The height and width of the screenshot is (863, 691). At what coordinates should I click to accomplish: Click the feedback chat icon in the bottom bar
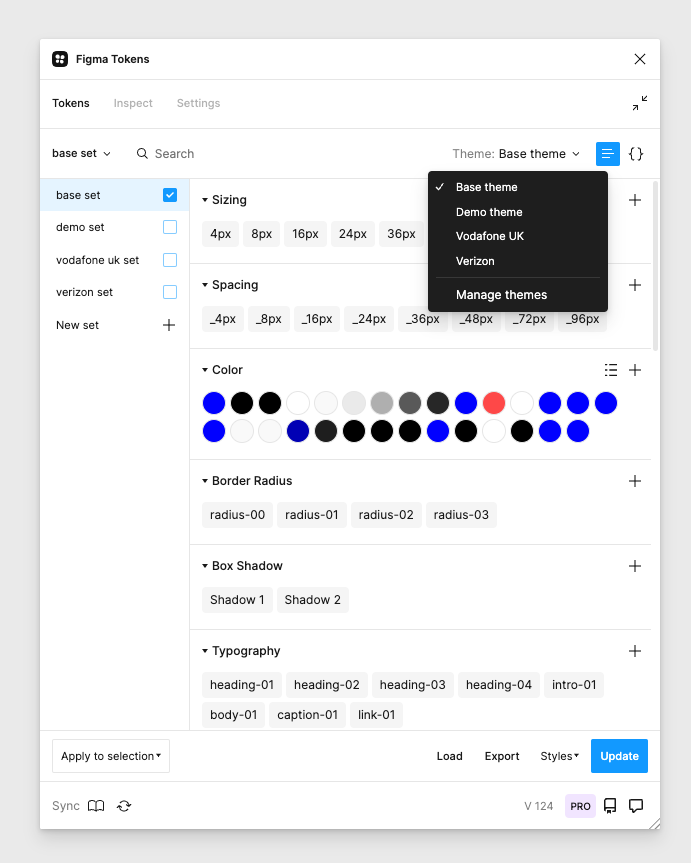pos(637,806)
